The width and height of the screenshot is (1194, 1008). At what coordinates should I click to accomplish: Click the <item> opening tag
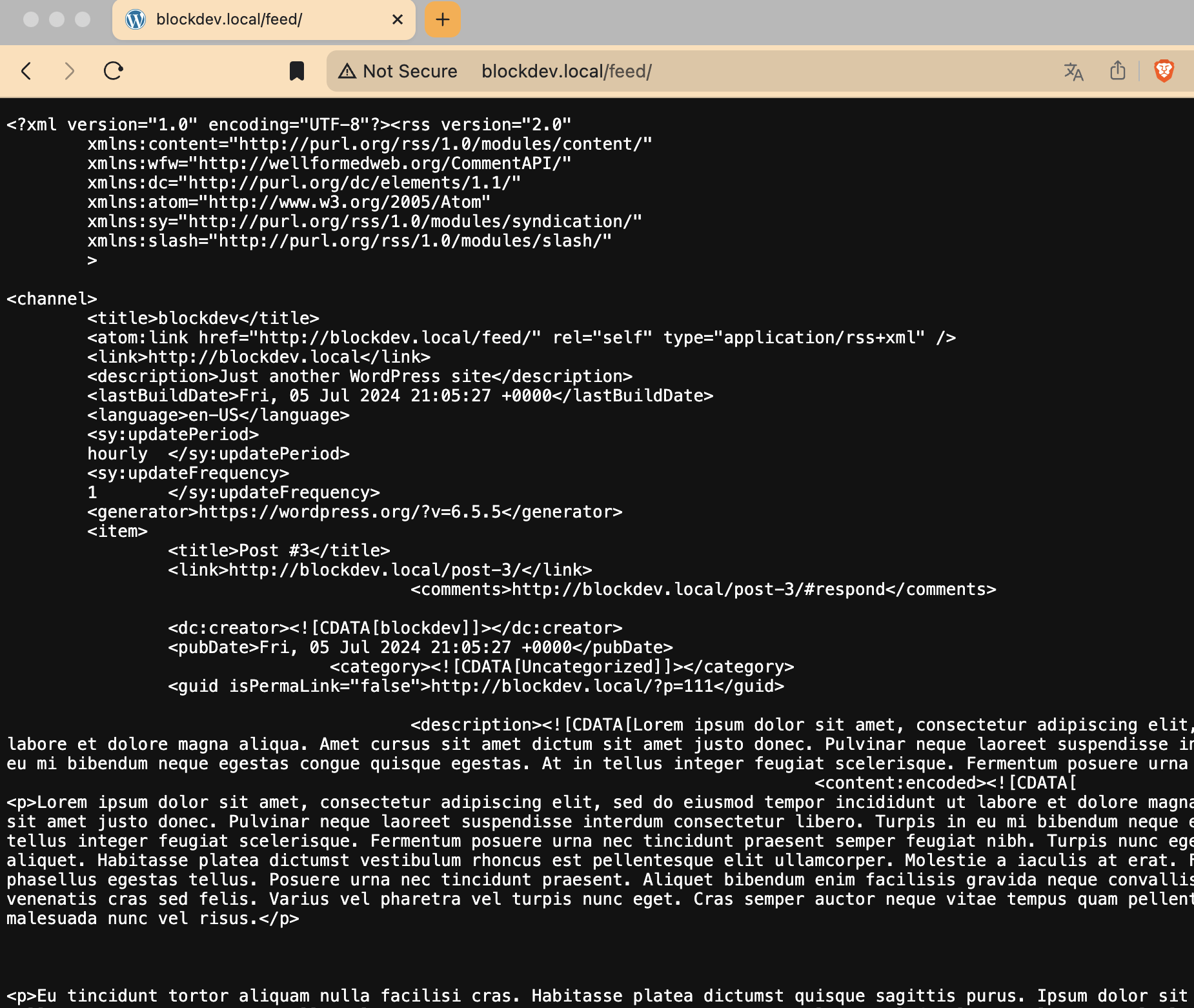(x=117, y=531)
